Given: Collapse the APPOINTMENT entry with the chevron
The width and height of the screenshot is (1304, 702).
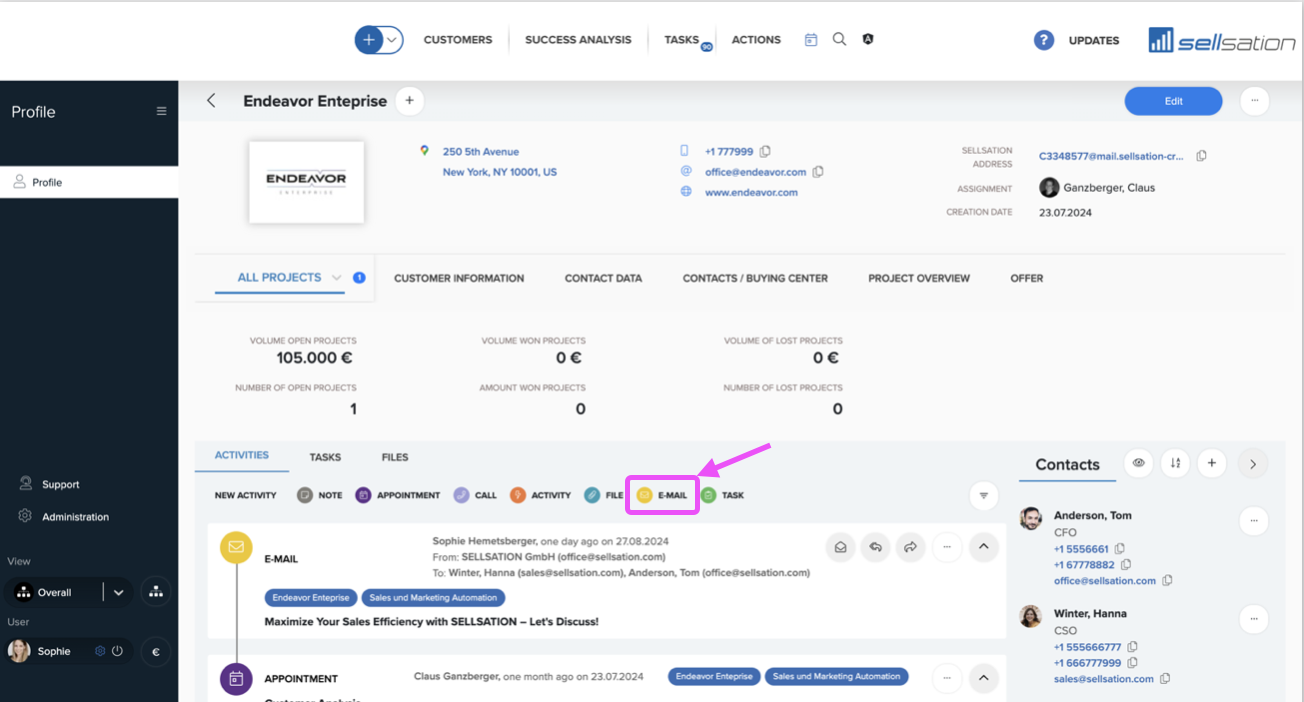Looking at the screenshot, I should click(x=984, y=678).
